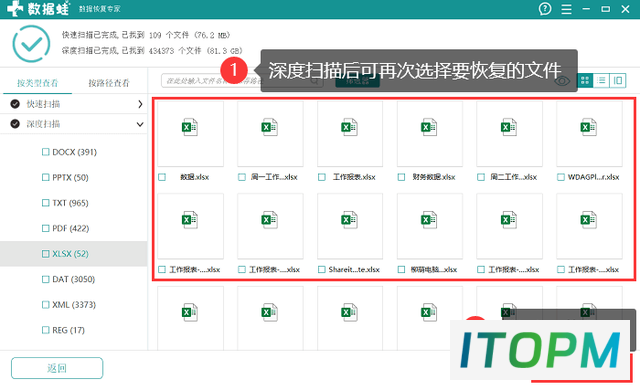Click the Shareit...te.xlsx Excel icon

pos(349,220)
